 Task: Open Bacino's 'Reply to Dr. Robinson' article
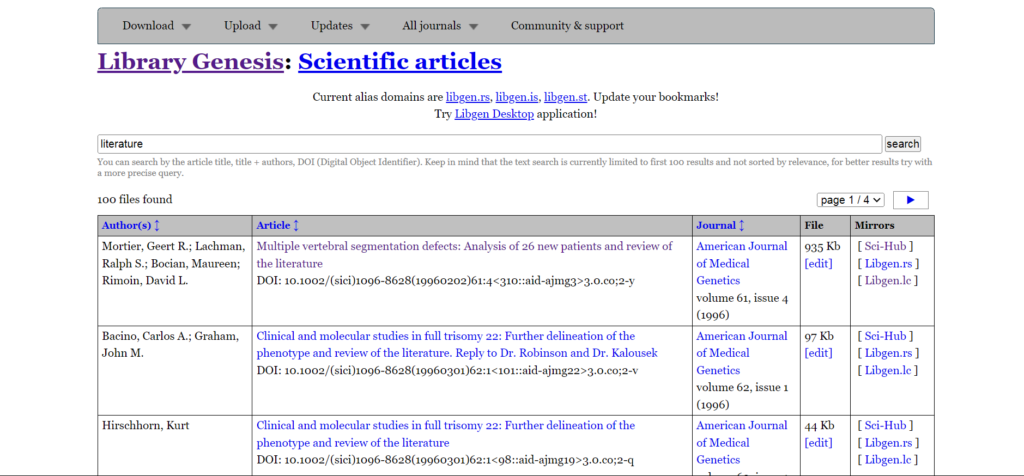click(x=457, y=345)
